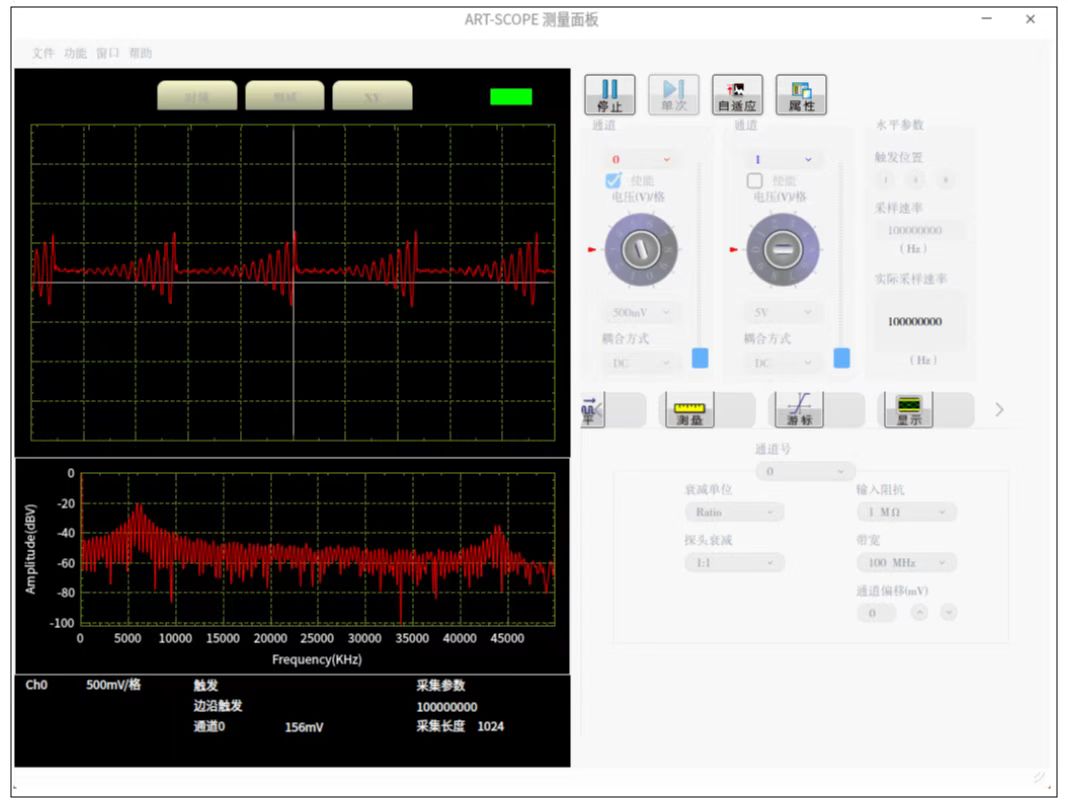Viewport: 1068px width, 810px height.
Task: Click the channel 0 voltage knob dial
Action: click(x=641, y=249)
